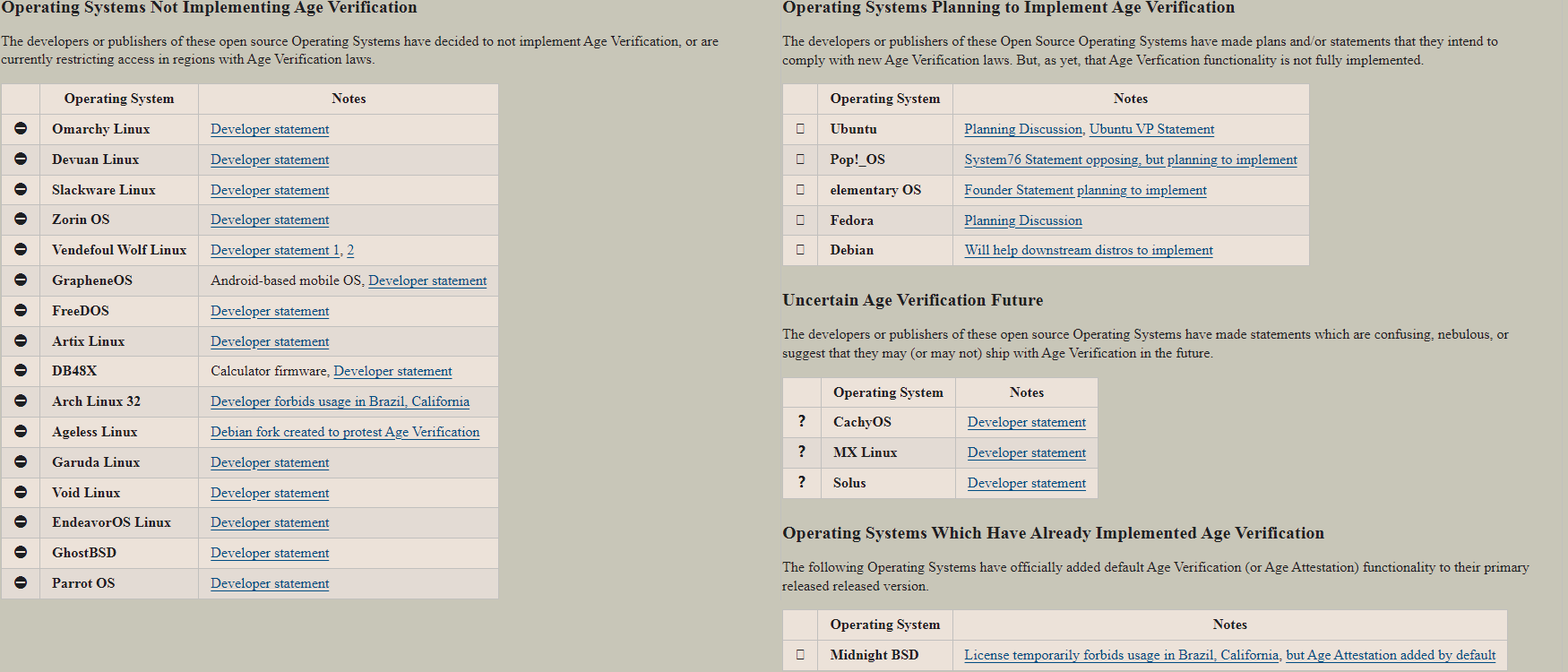Open the CachyOS Developer statement
The image size is (1568, 672).
(x=1026, y=422)
